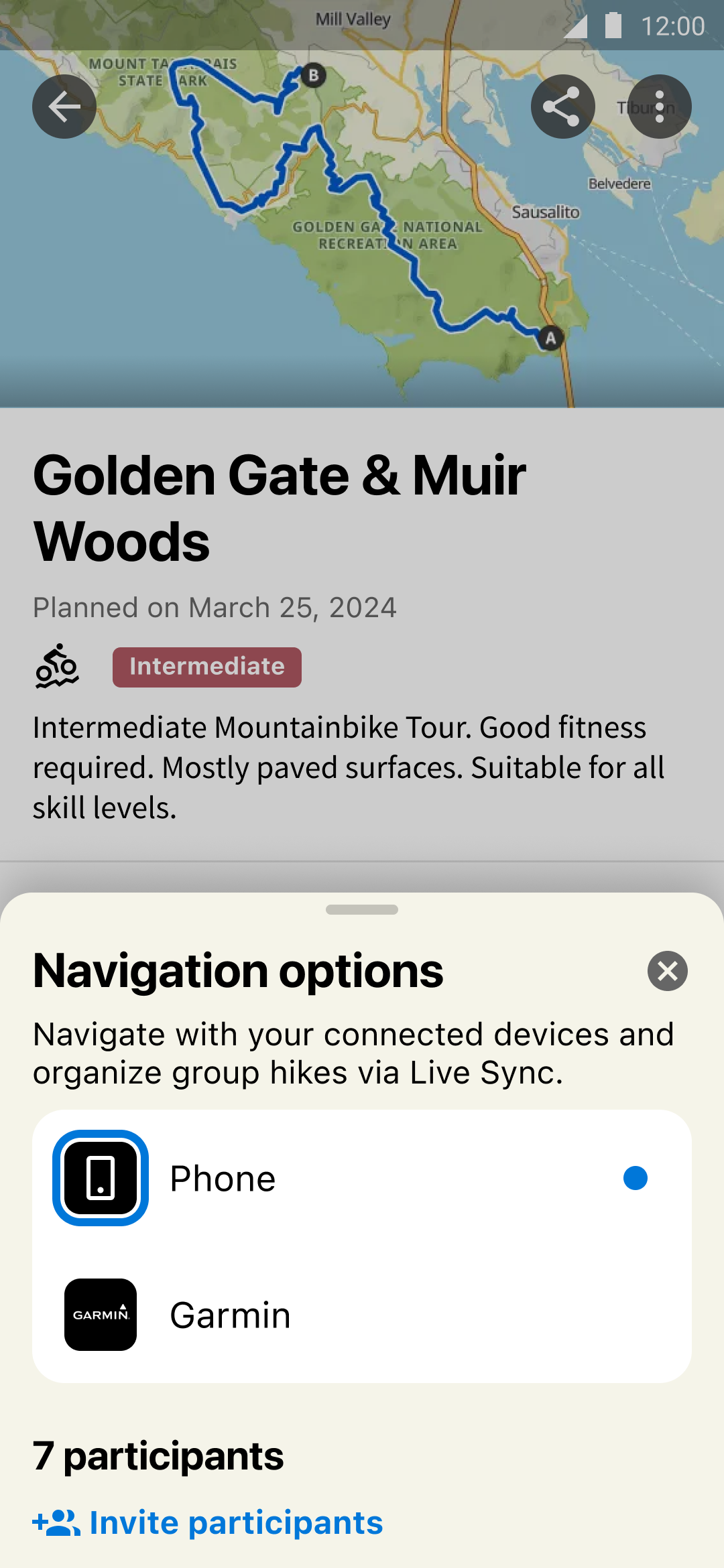Select the Phone radio indicator
The image size is (724, 1568).
[635, 1178]
